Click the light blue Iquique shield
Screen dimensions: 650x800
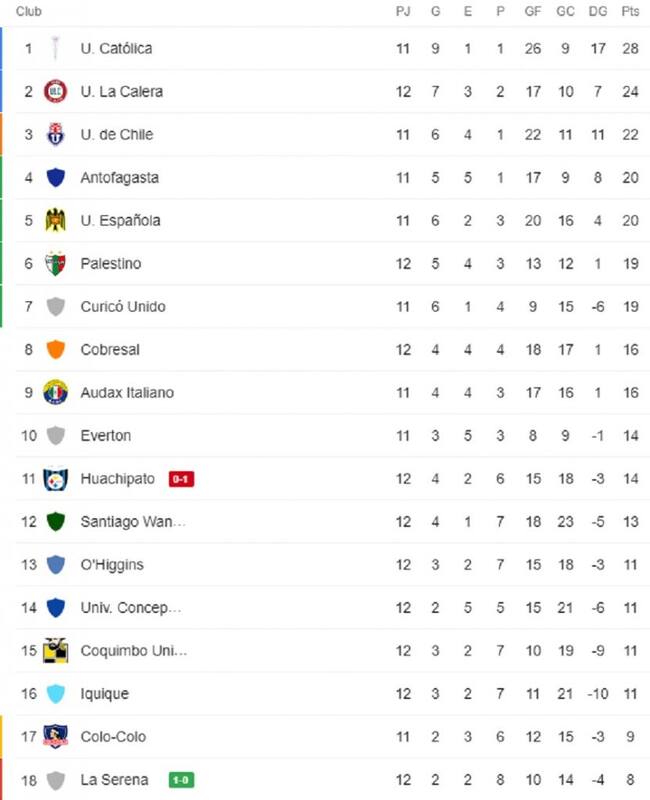pos(55,693)
